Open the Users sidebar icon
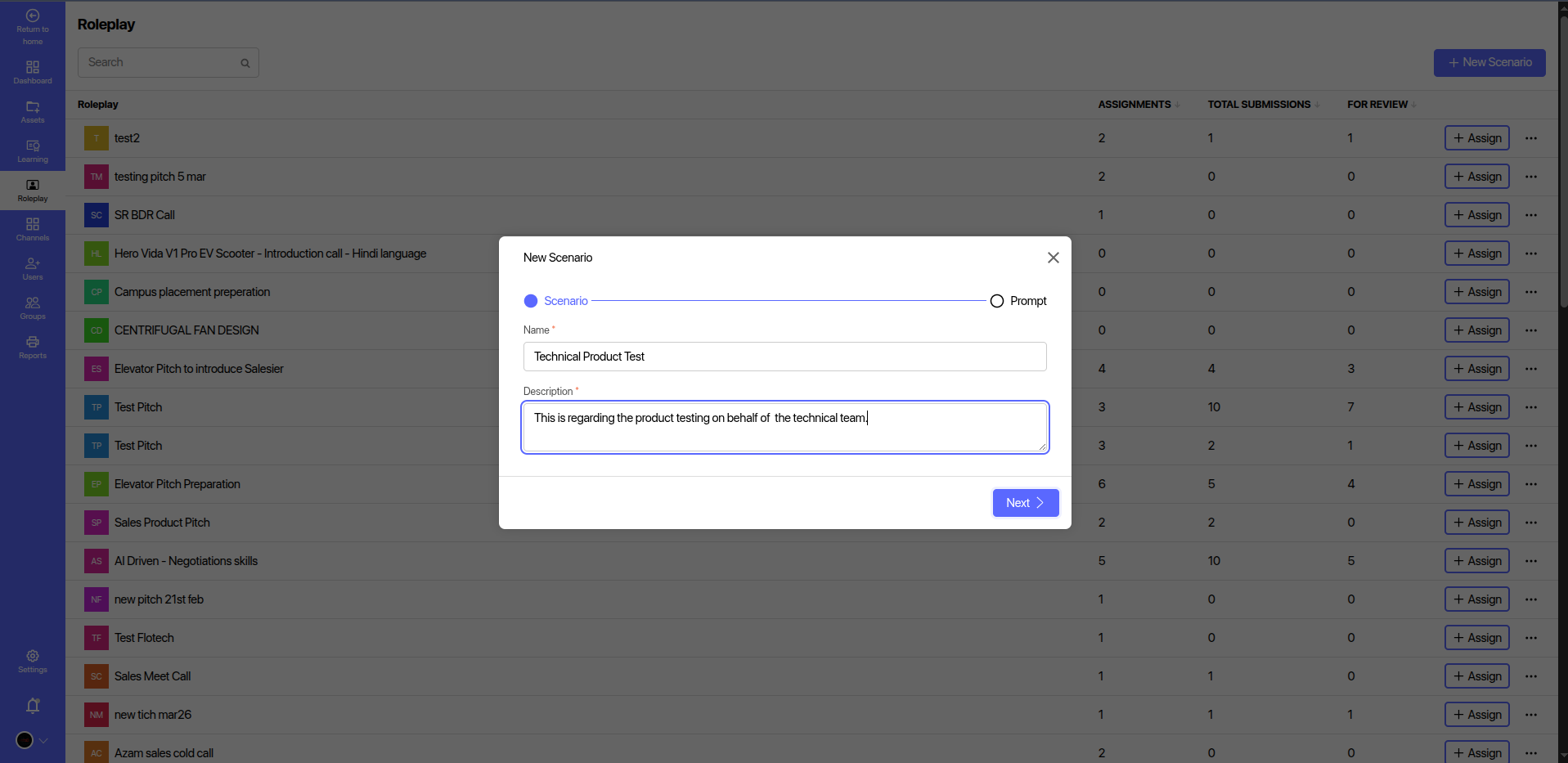Image resolution: width=1568 pixels, height=763 pixels. 33,268
